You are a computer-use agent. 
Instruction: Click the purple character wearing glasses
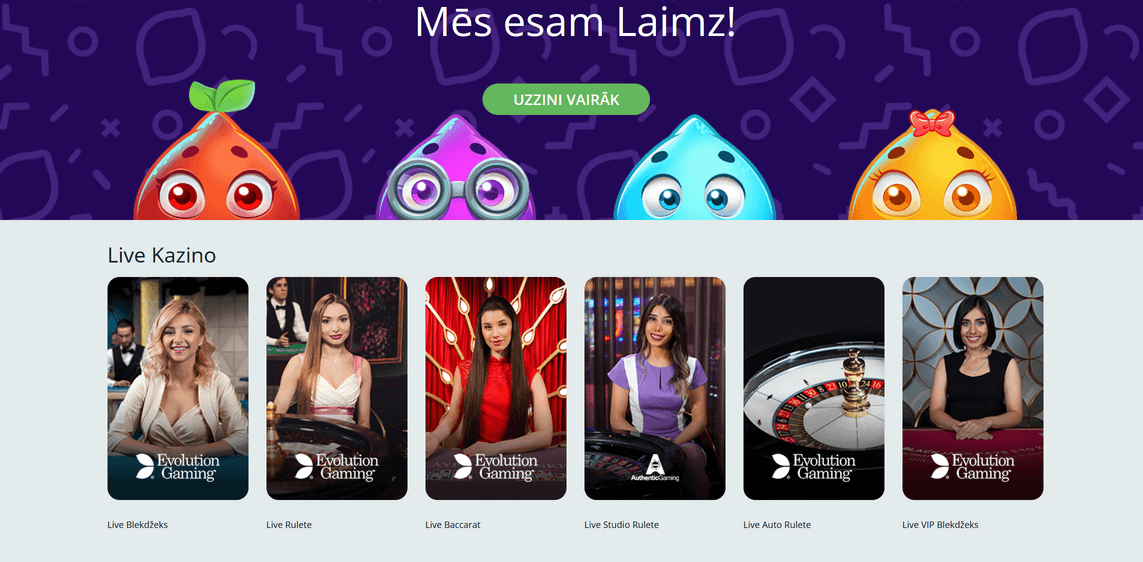(x=456, y=169)
